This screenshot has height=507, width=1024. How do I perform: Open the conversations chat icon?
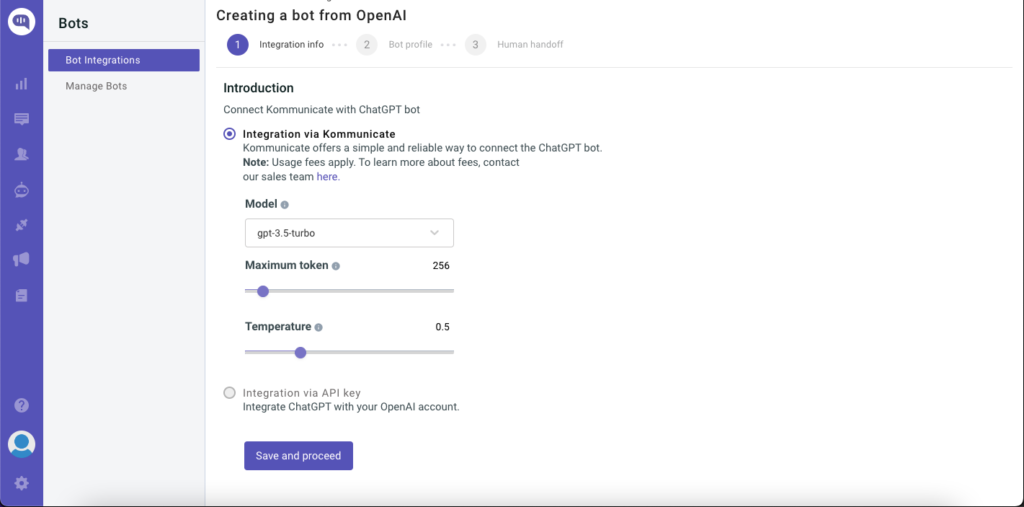[x=22, y=119]
